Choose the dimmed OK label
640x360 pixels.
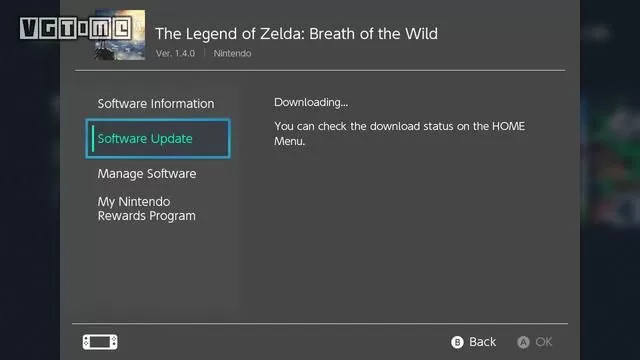tap(544, 342)
